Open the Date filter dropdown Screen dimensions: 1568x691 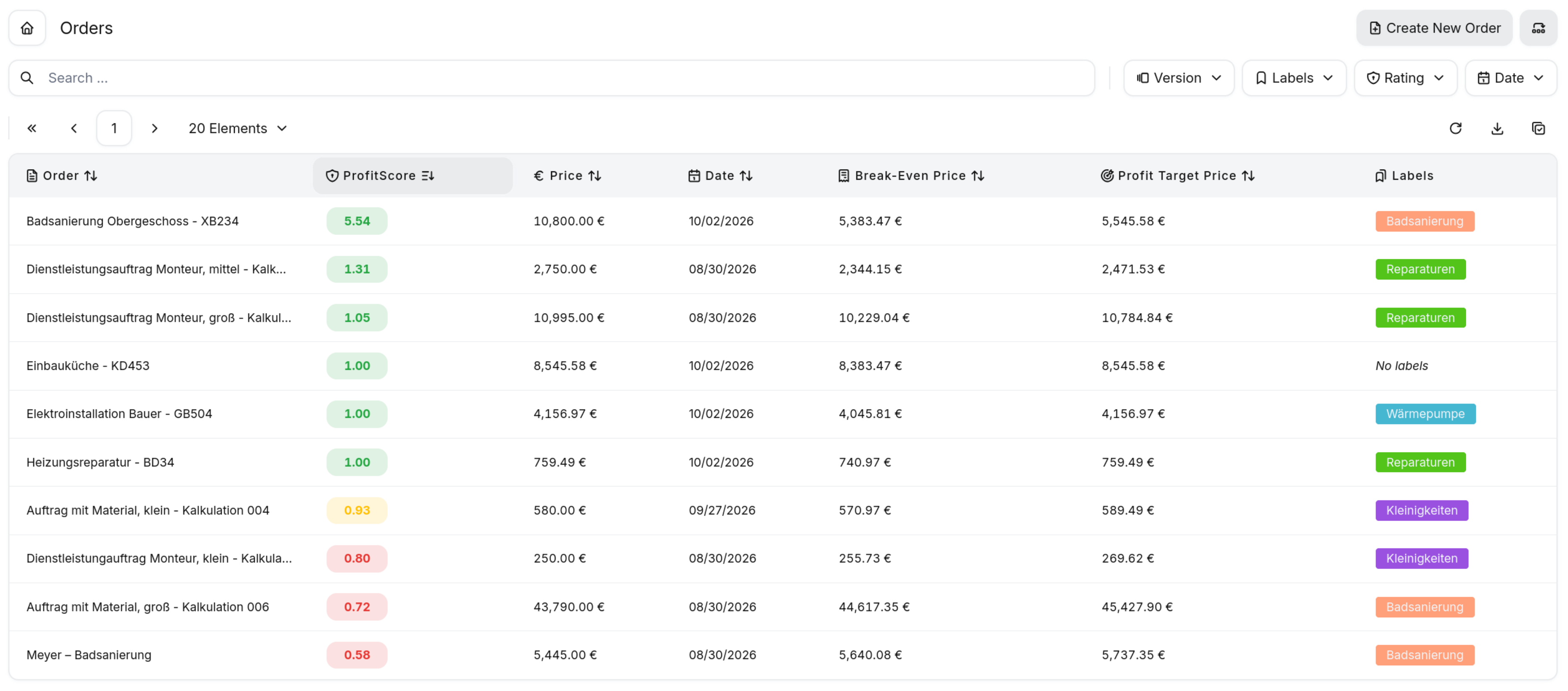tap(1510, 78)
